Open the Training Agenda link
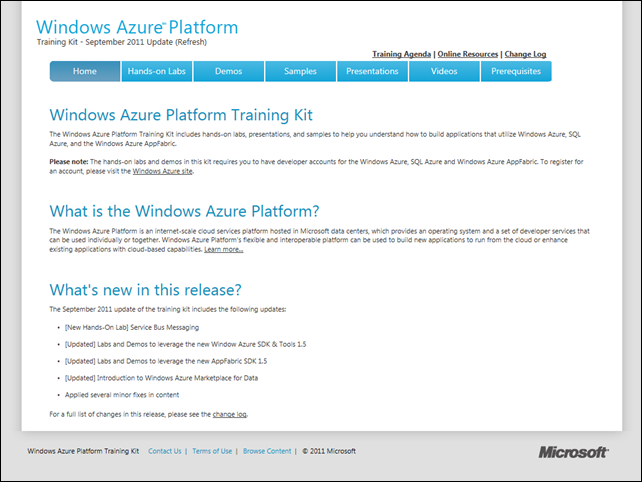 (x=401, y=54)
